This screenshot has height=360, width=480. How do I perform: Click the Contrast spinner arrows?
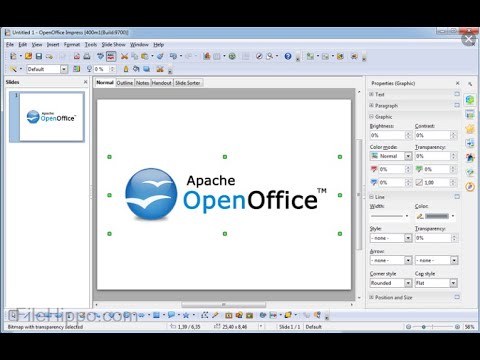(x=453, y=135)
